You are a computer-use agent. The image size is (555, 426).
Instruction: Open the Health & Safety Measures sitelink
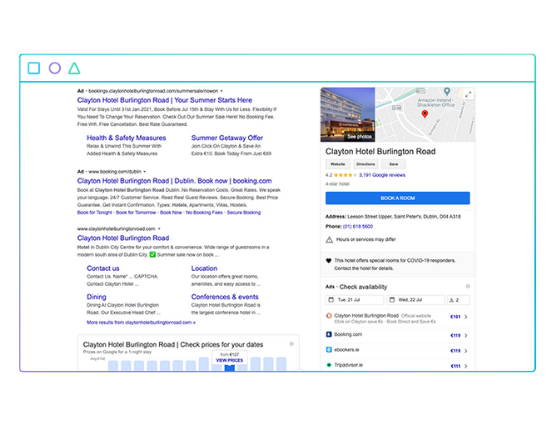click(126, 138)
